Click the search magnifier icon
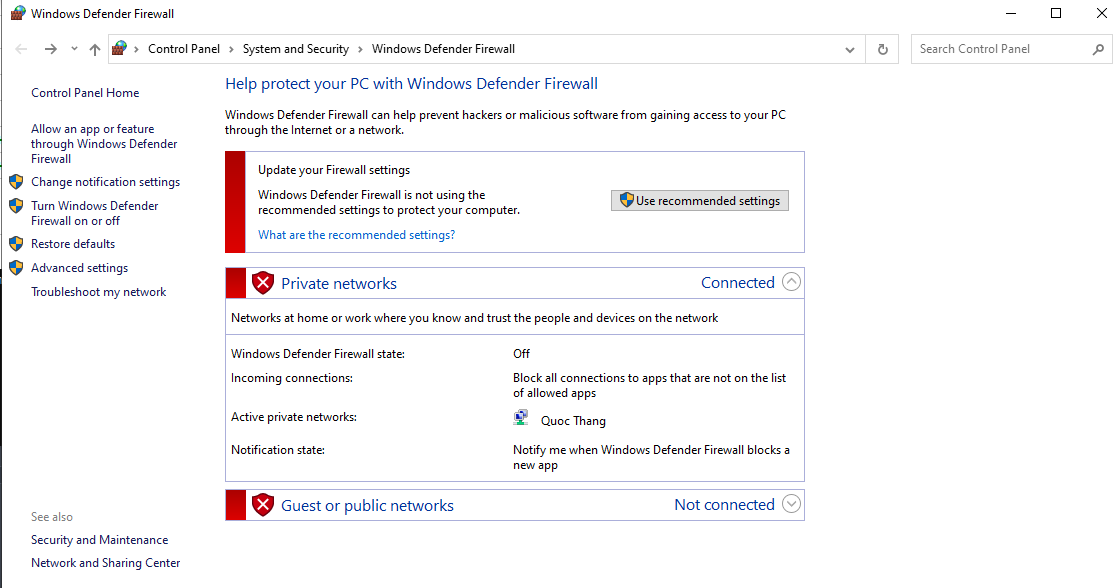Image resolution: width=1119 pixels, height=588 pixels. pos(1098,49)
